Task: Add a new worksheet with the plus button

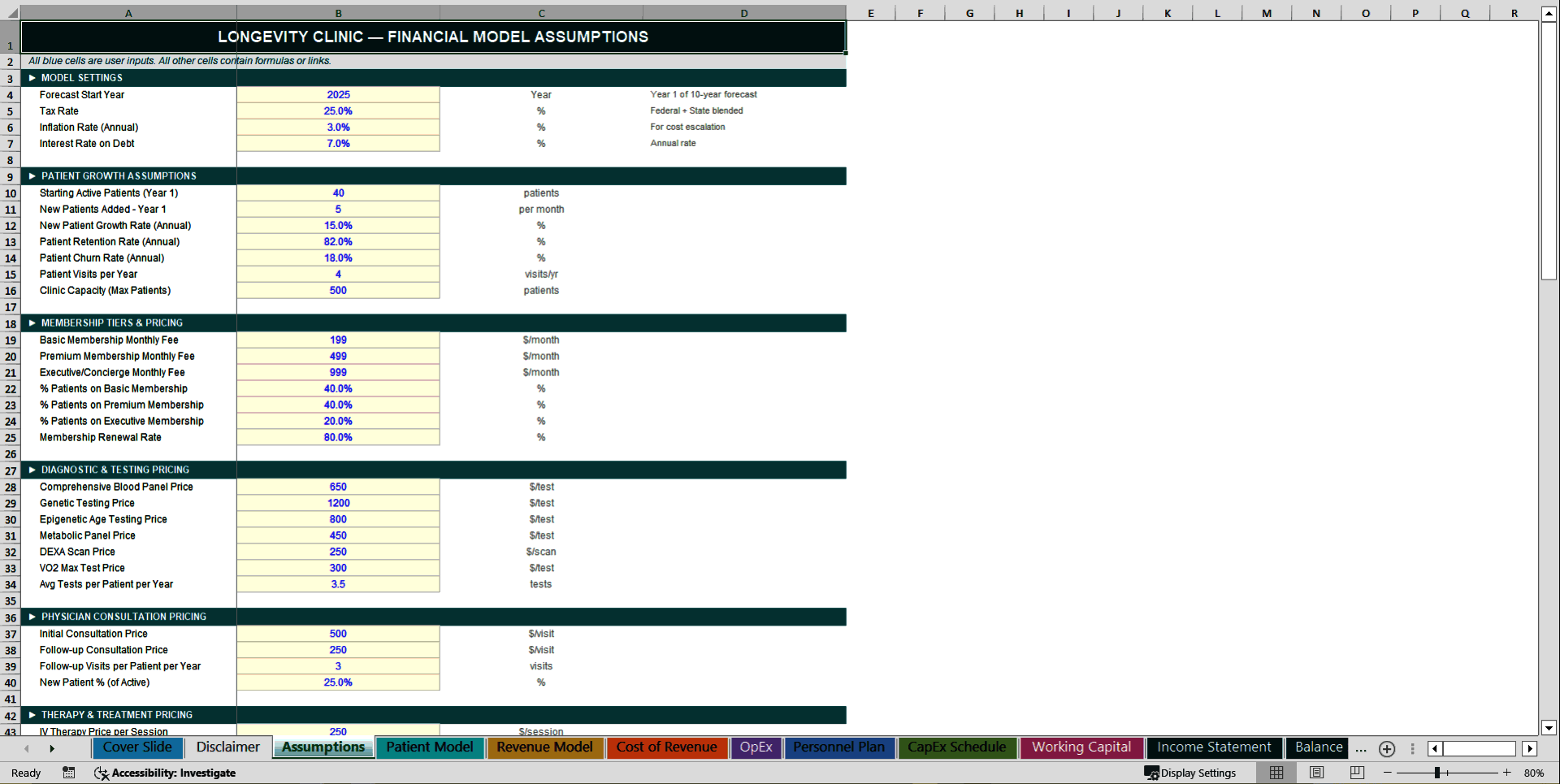Action: tap(1387, 748)
